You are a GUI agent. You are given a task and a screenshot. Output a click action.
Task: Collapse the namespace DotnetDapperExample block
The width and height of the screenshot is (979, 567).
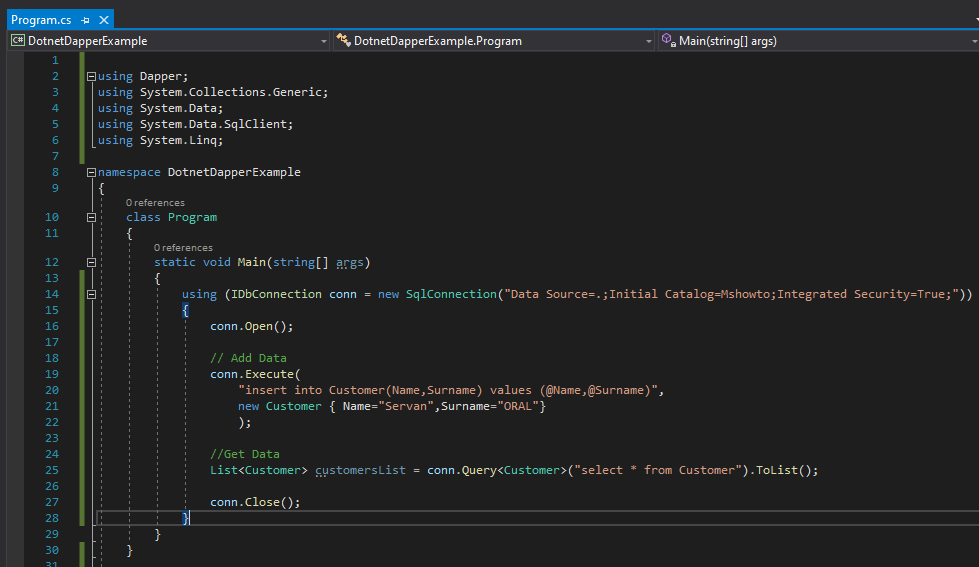click(x=91, y=172)
